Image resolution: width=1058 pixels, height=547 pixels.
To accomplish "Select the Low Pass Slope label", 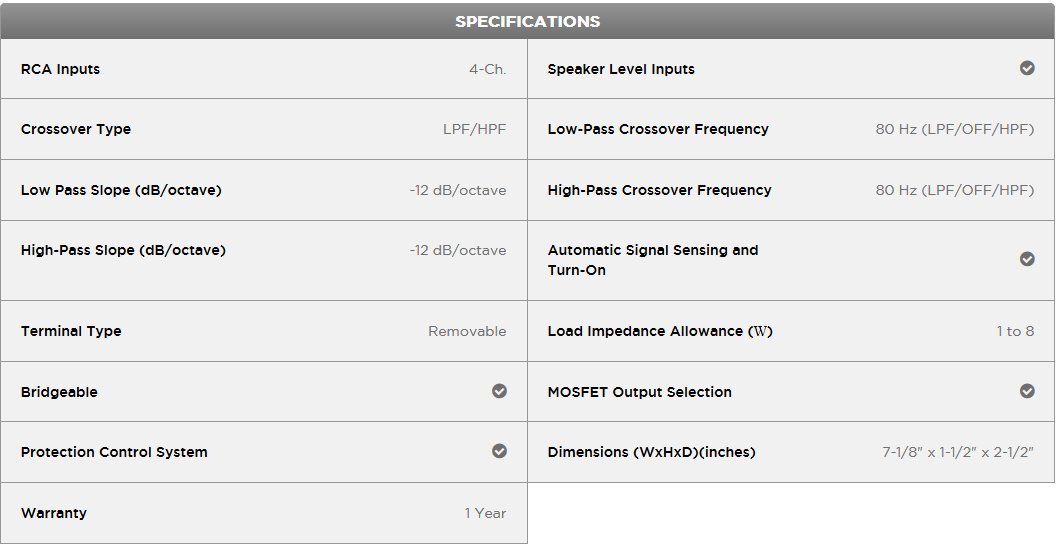I will [x=121, y=190].
